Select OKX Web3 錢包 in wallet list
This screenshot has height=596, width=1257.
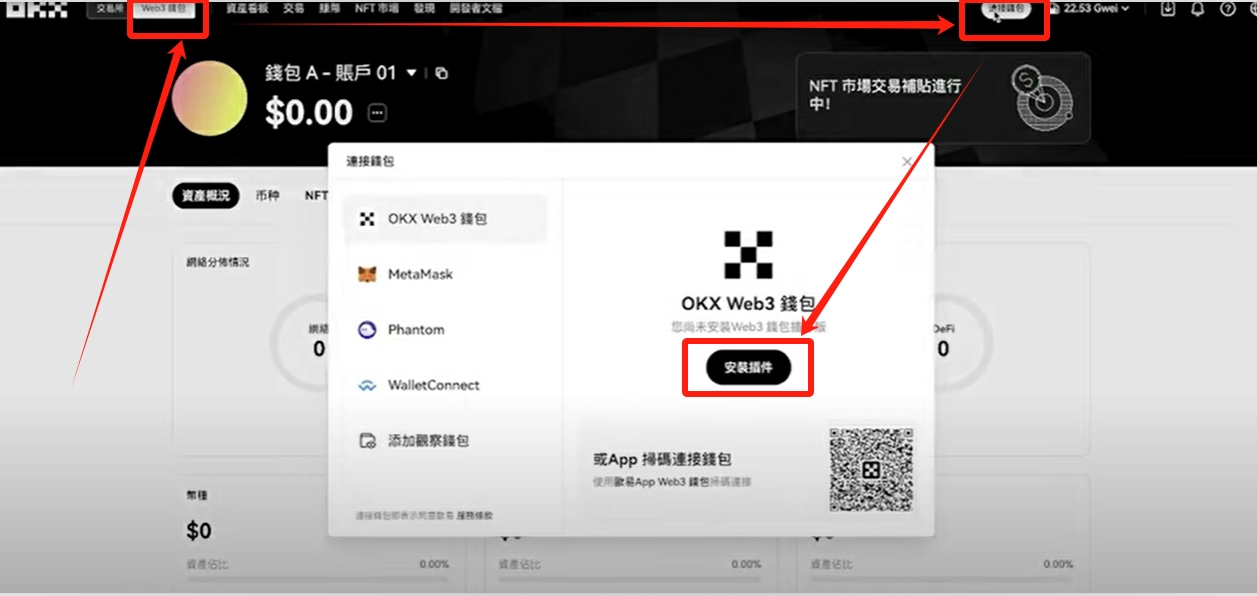pyautogui.click(x=446, y=219)
